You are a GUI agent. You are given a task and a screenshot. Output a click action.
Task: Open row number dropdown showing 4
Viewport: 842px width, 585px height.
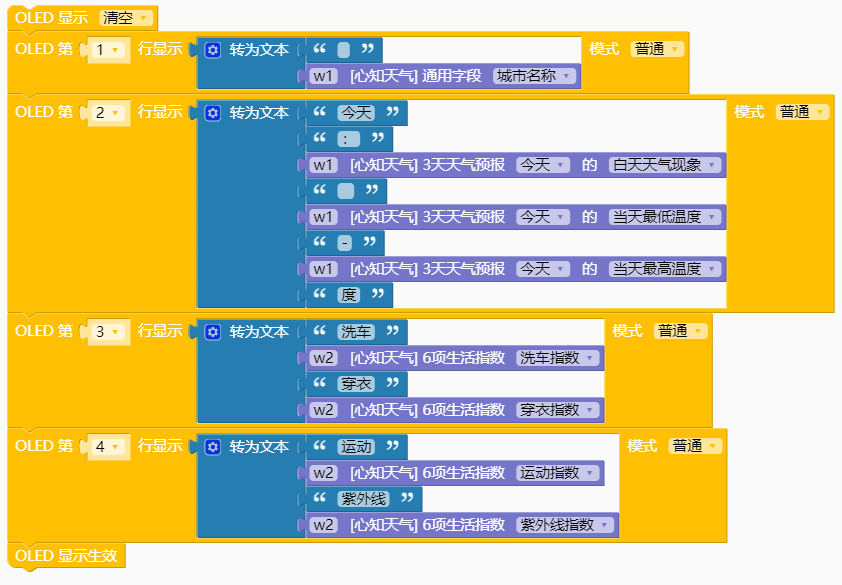[107, 446]
